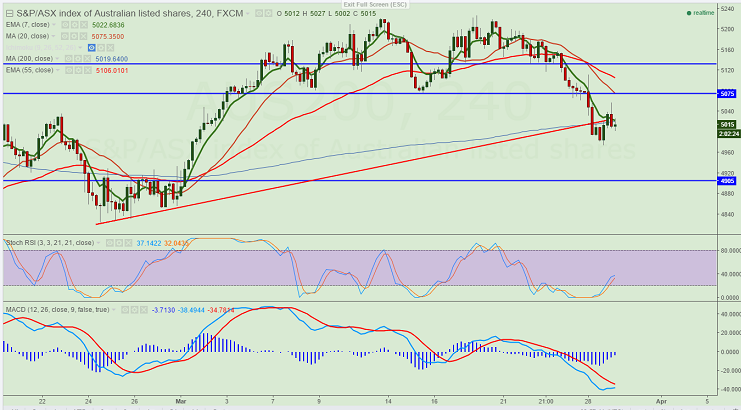741x410 pixels.
Task: Hide the MA (200, close) indicator
Action: [69, 59]
